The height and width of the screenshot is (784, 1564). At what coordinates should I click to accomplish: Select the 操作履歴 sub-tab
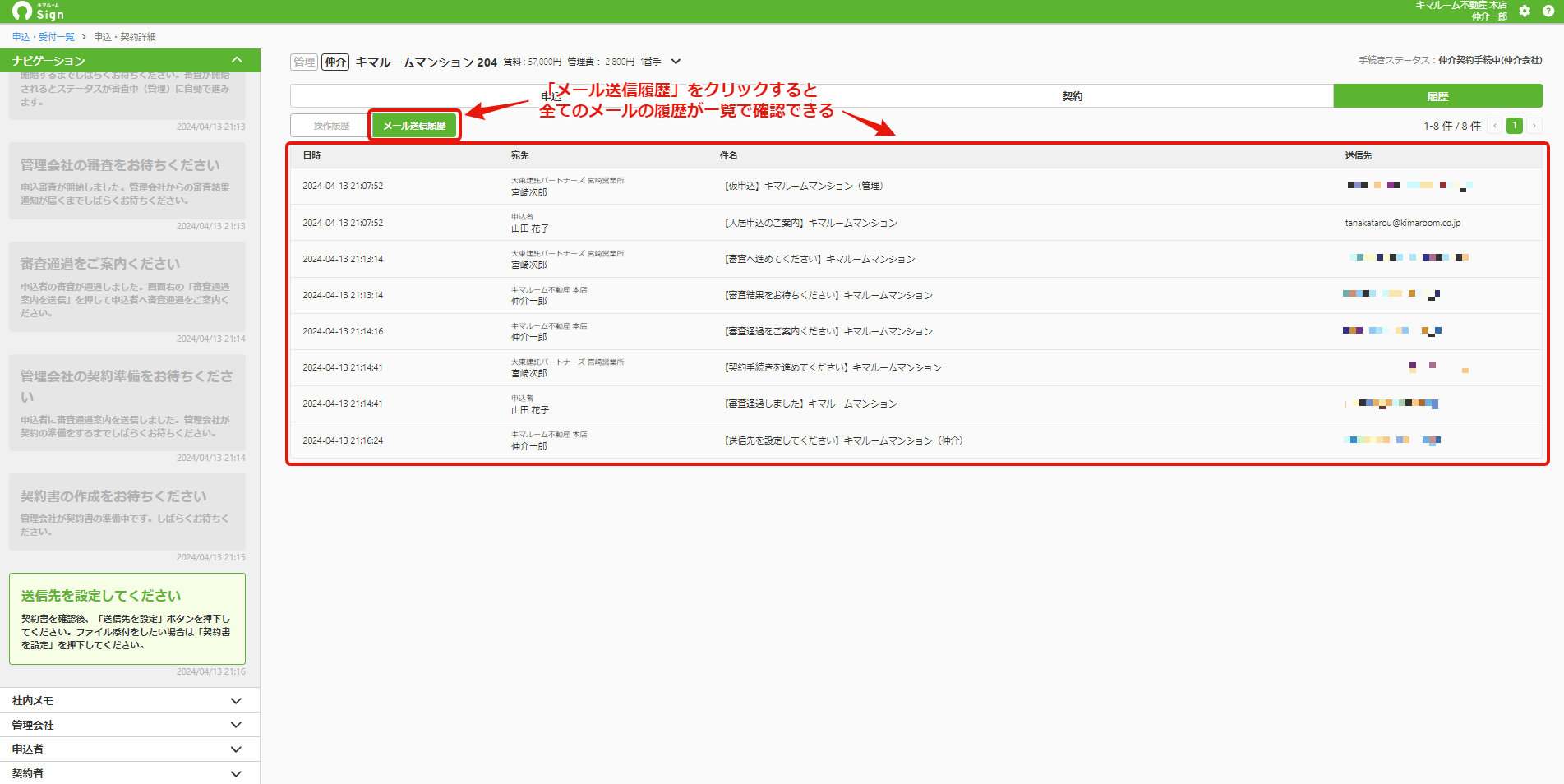(x=331, y=126)
